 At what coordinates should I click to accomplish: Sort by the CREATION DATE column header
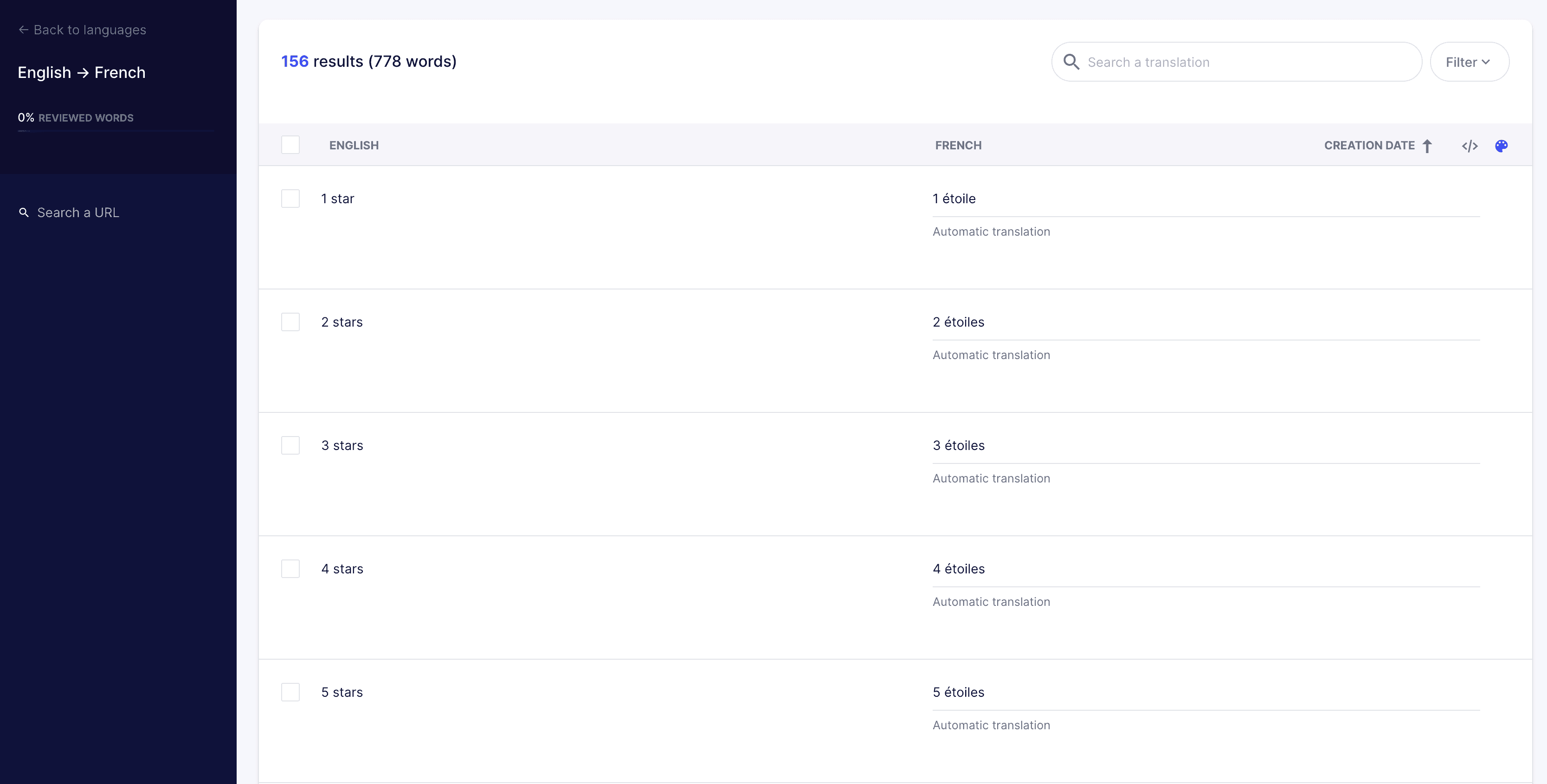pos(1369,145)
